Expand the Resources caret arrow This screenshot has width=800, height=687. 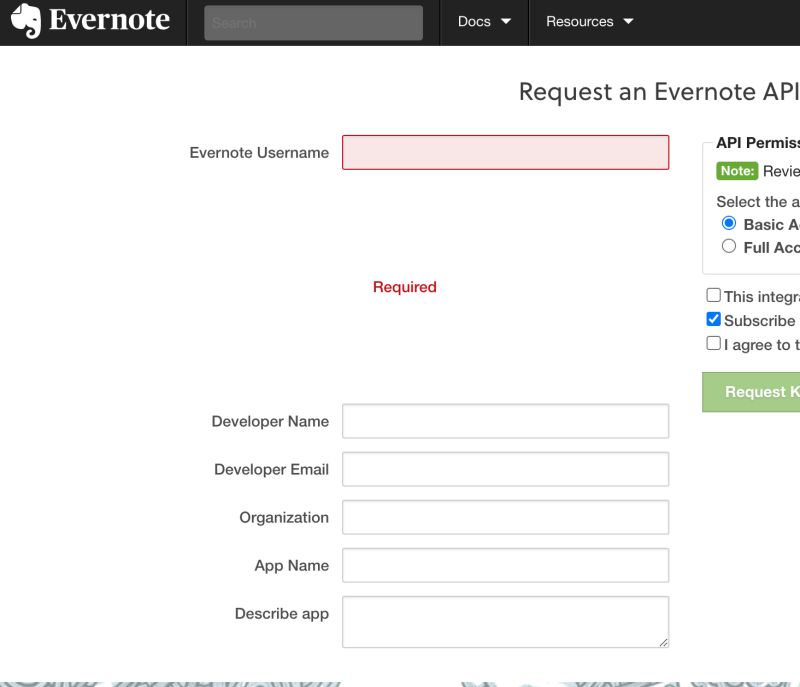(x=628, y=21)
